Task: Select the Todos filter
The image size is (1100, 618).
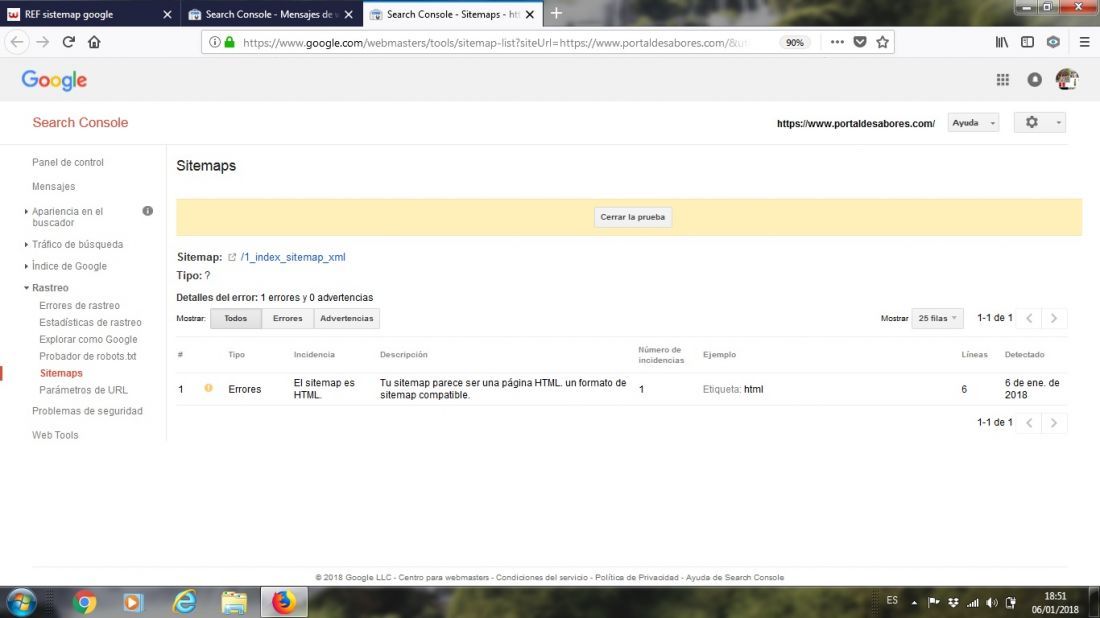Action: pyautogui.click(x=236, y=318)
